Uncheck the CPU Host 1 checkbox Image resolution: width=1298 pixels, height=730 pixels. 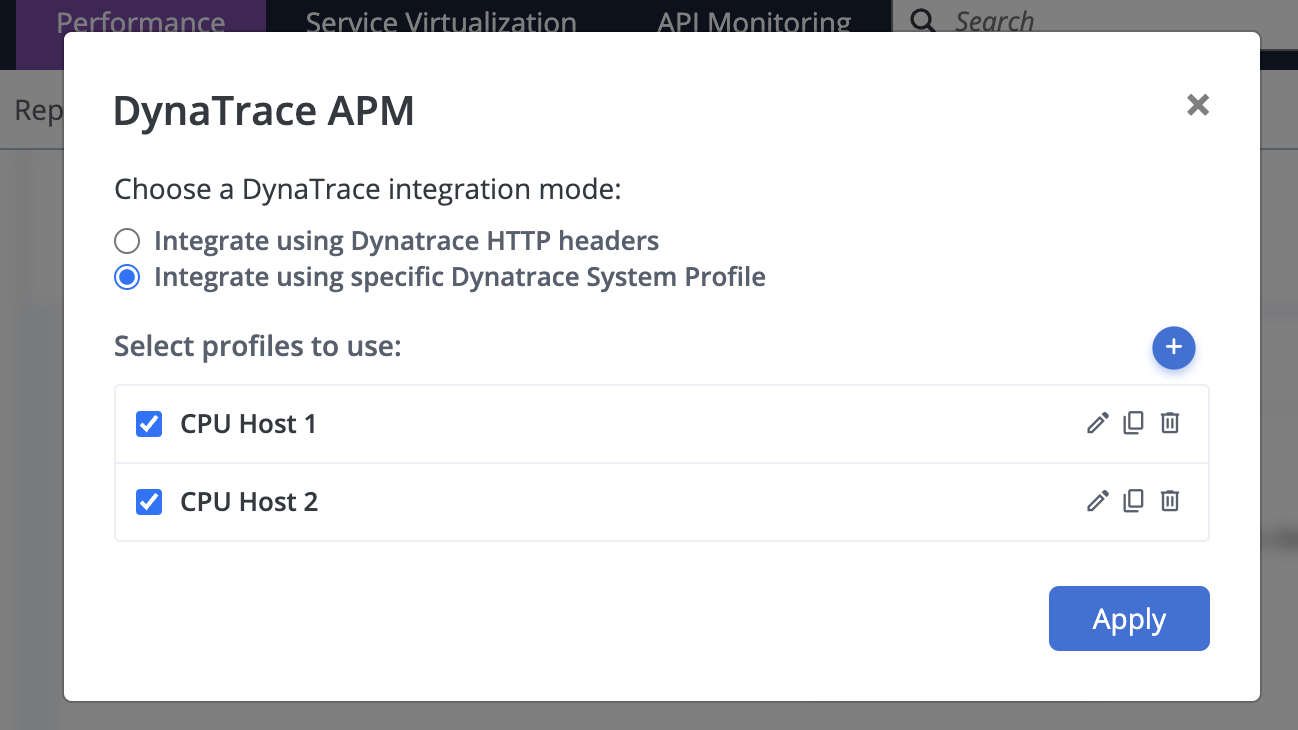pos(149,424)
